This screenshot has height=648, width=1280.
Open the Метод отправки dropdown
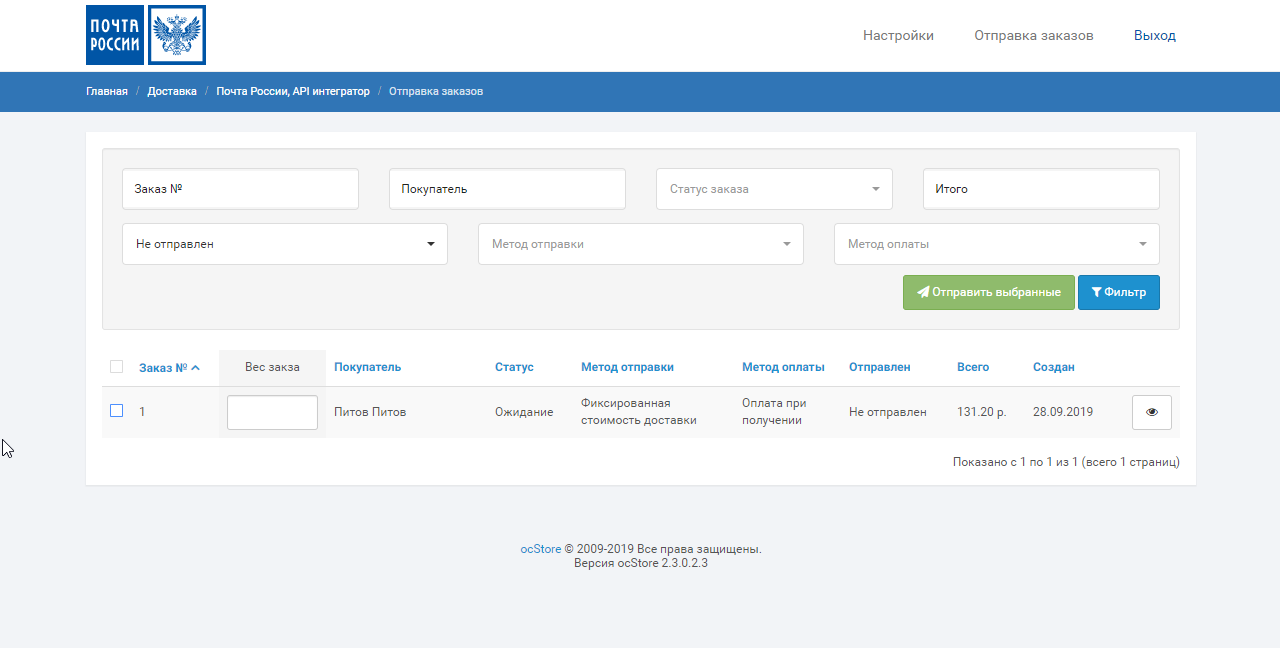click(640, 244)
